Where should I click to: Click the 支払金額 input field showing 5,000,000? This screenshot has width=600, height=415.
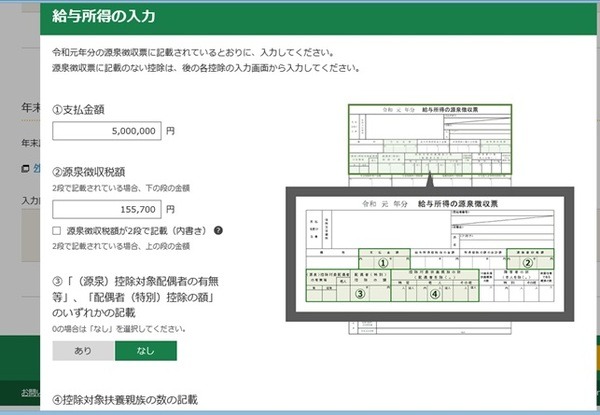click(x=107, y=131)
